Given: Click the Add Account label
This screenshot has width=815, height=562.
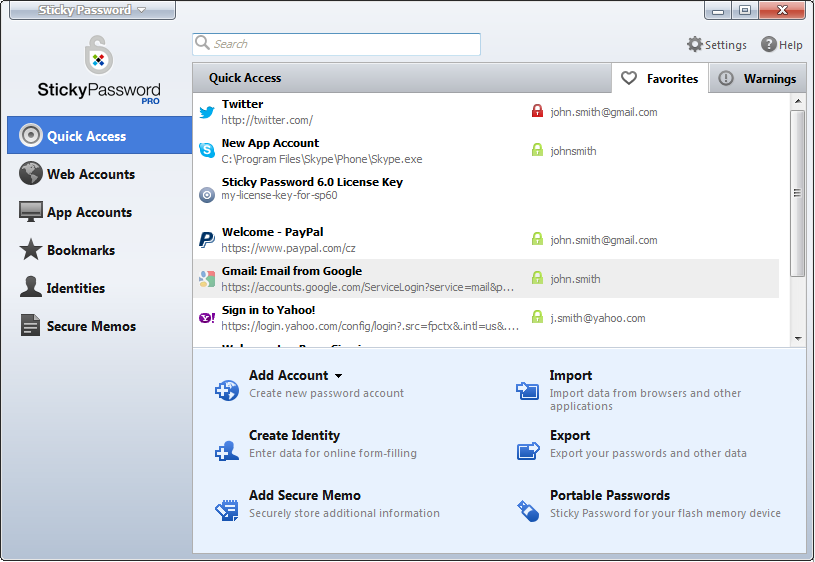Looking at the screenshot, I should coord(288,375).
